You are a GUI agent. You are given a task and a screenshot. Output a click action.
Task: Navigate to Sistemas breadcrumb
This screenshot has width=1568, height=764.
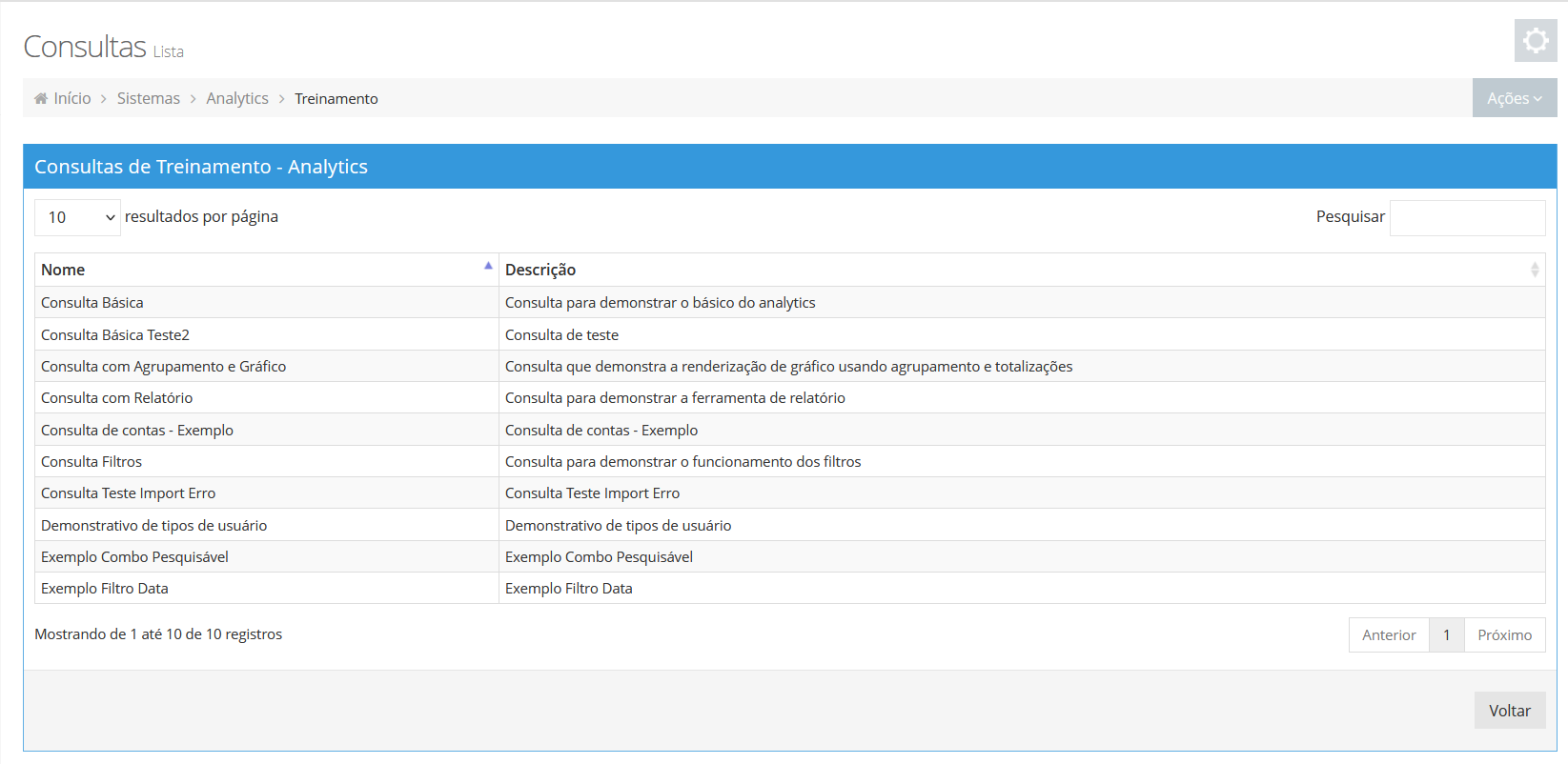click(x=149, y=98)
